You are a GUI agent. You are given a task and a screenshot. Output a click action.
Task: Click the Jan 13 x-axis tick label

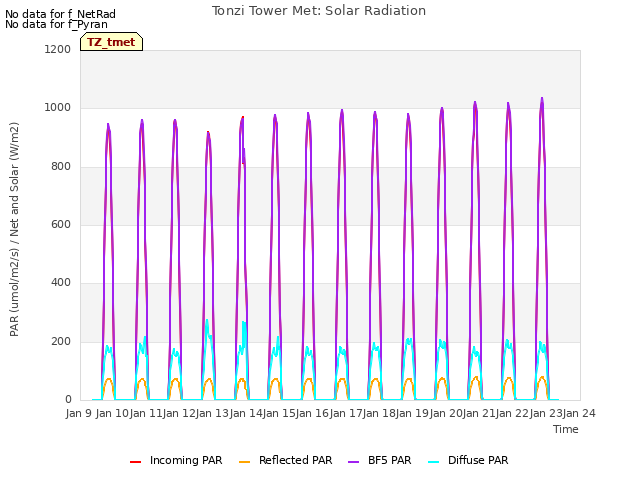212,413
